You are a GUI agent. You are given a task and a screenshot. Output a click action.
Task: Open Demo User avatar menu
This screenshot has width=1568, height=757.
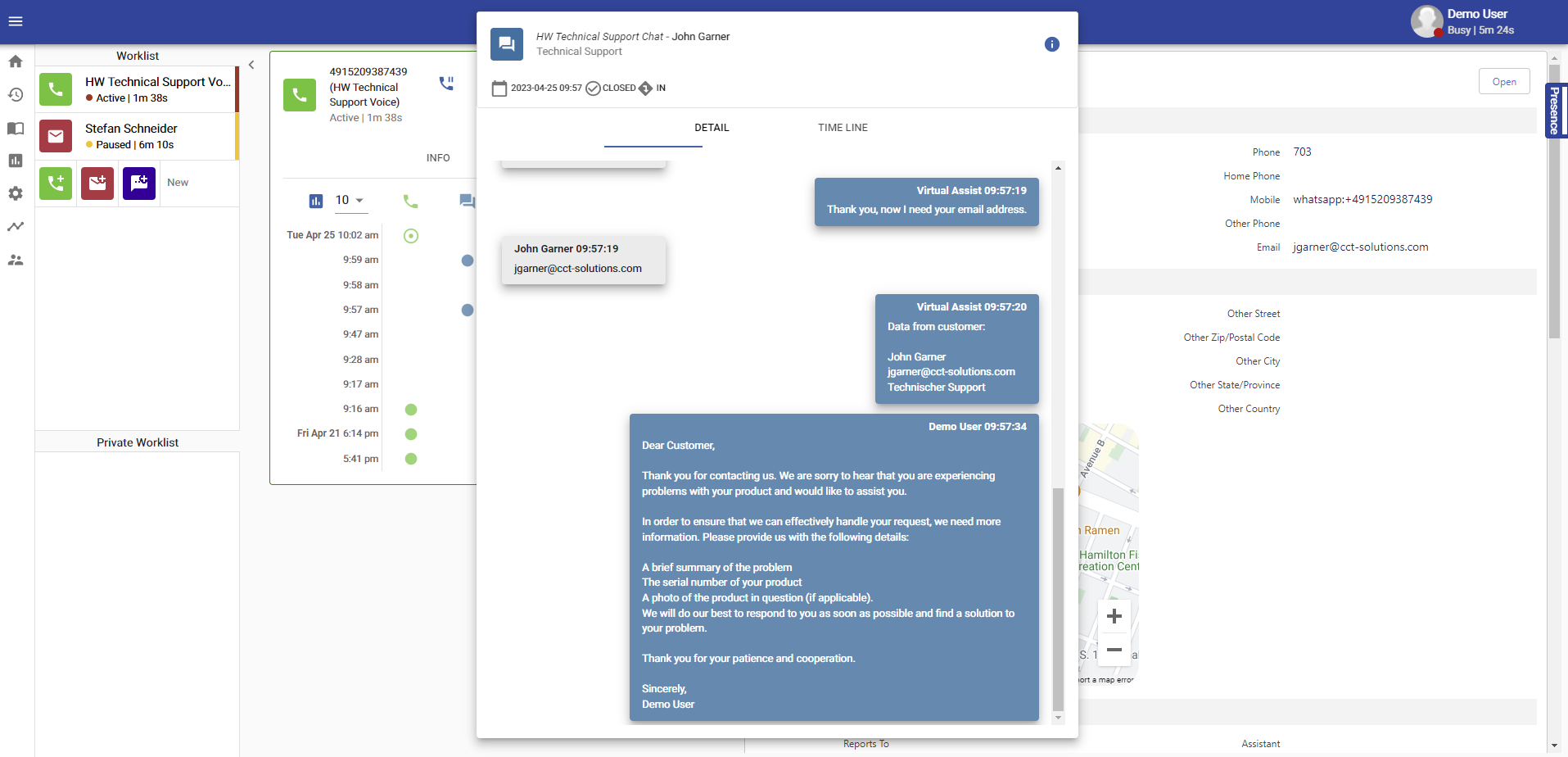coord(1427,21)
